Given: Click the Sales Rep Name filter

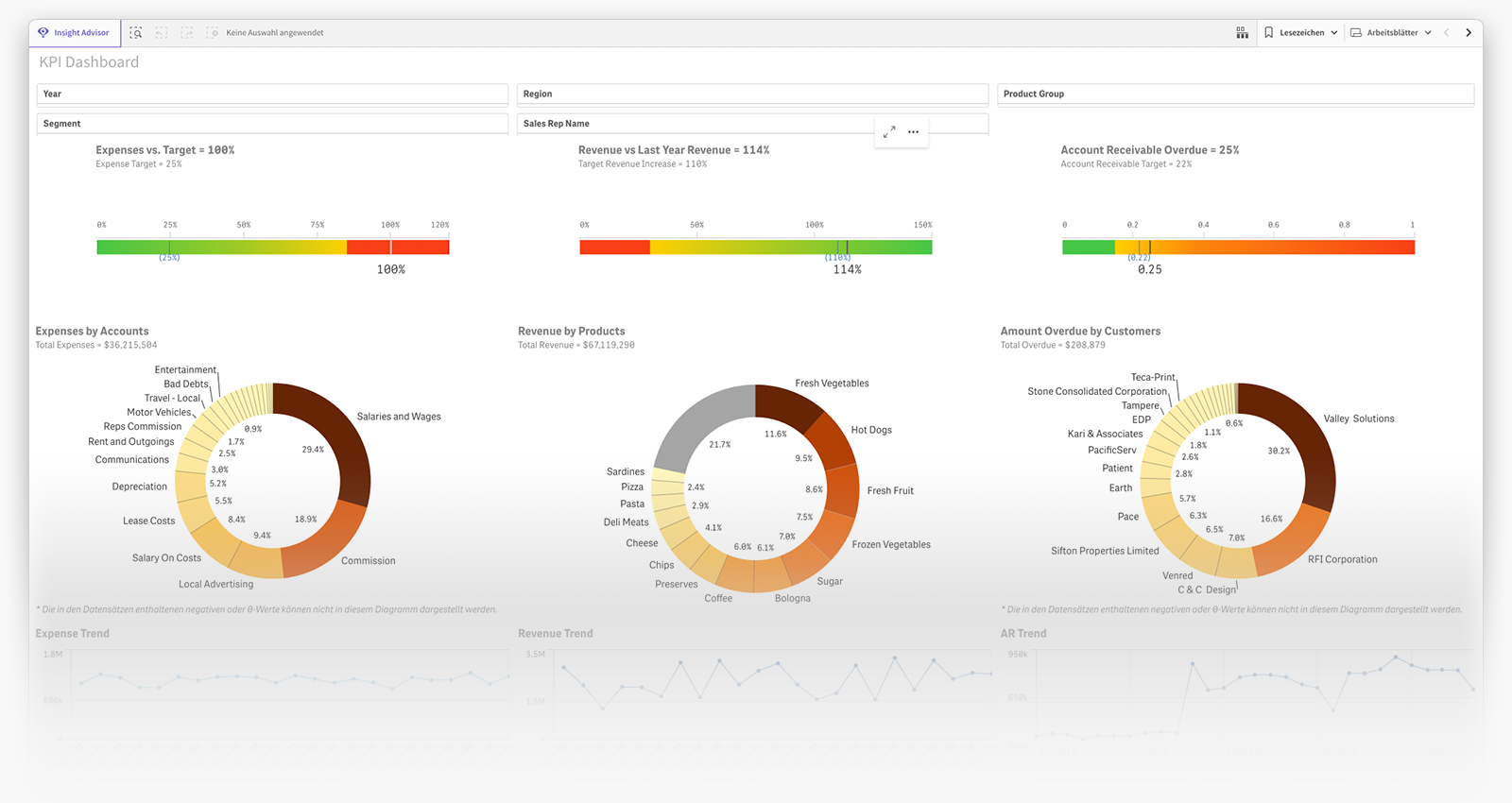Looking at the screenshot, I should 695,124.
